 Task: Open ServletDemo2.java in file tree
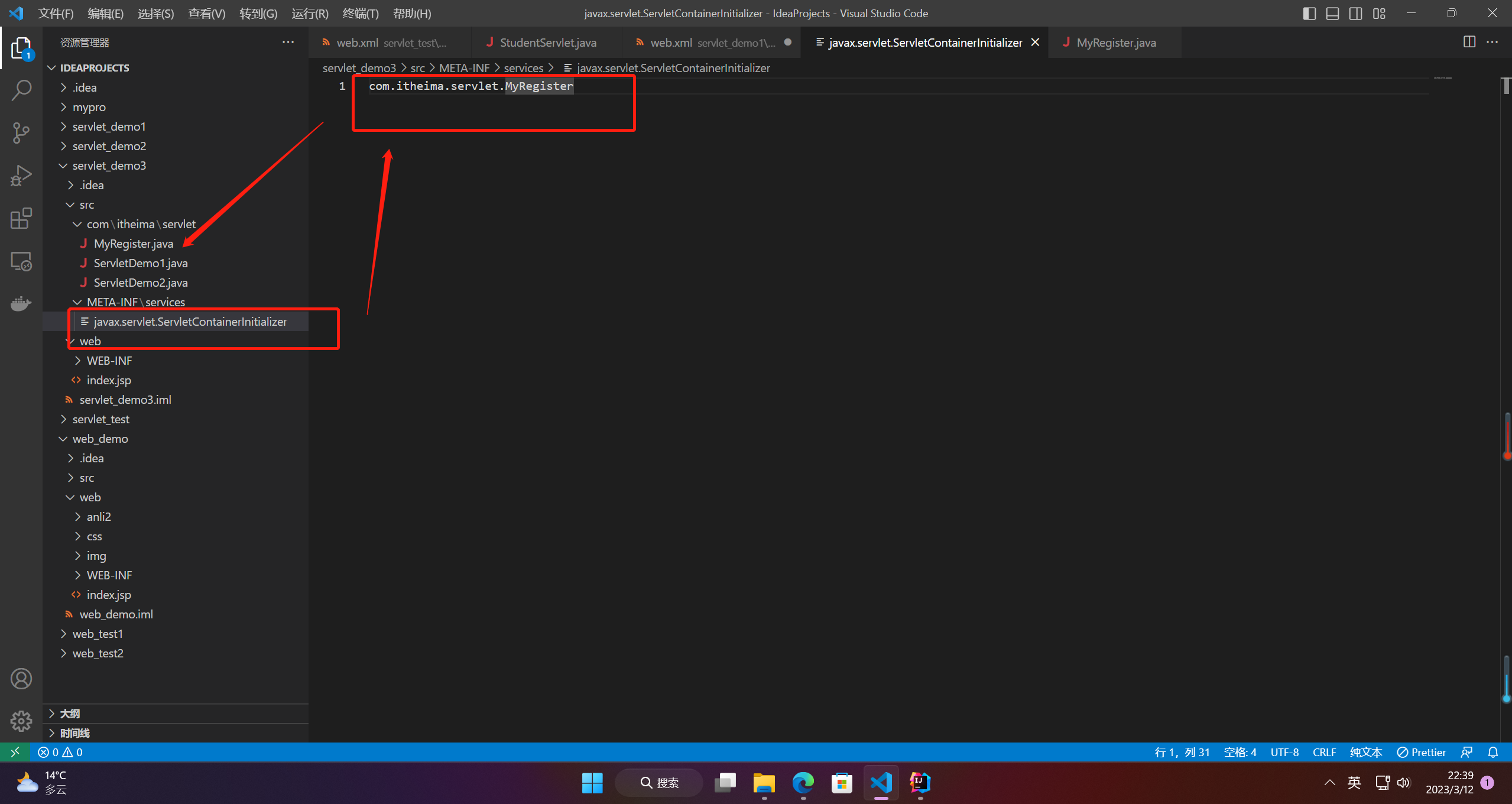(x=176, y=283)
